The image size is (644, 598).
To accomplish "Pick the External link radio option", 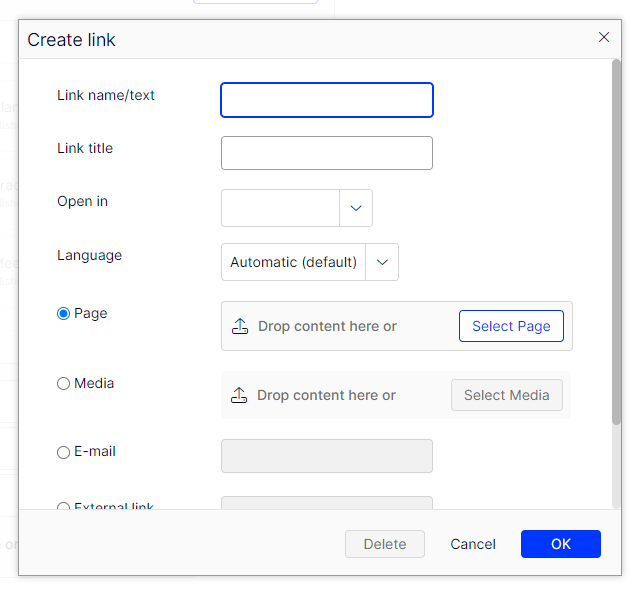I will (64, 506).
